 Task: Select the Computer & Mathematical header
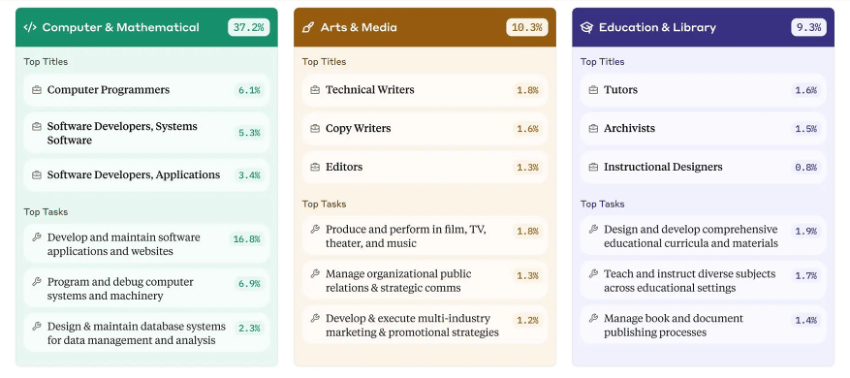click(x=146, y=27)
